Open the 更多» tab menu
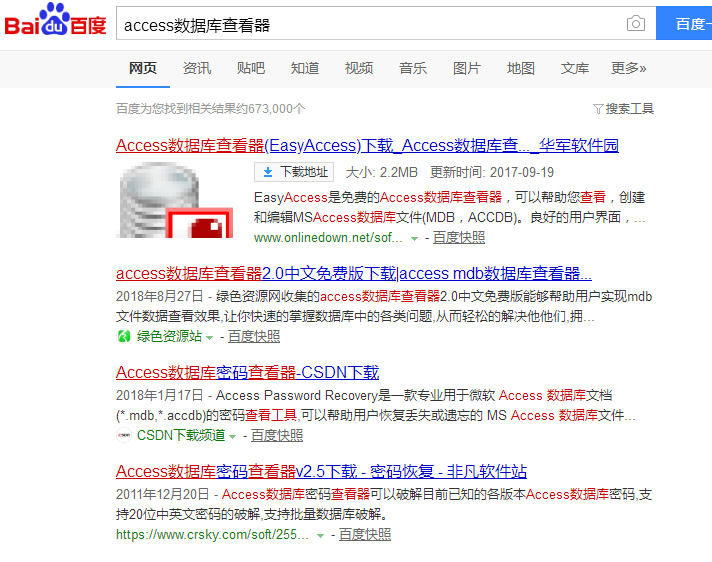Screen dimensions: 712x562 pyautogui.click(x=628, y=68)
